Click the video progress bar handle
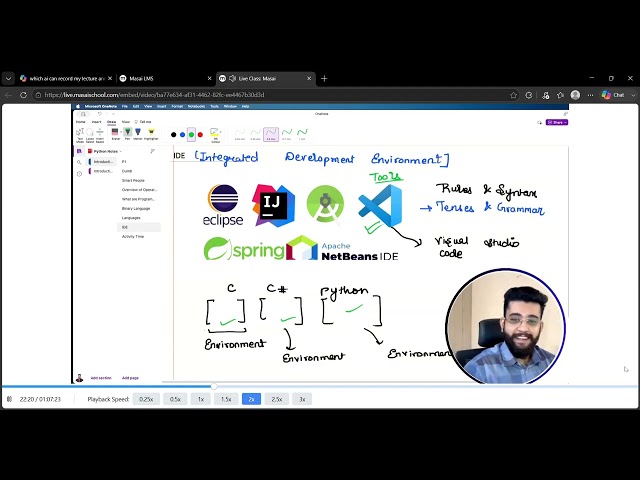 point(214,386)
